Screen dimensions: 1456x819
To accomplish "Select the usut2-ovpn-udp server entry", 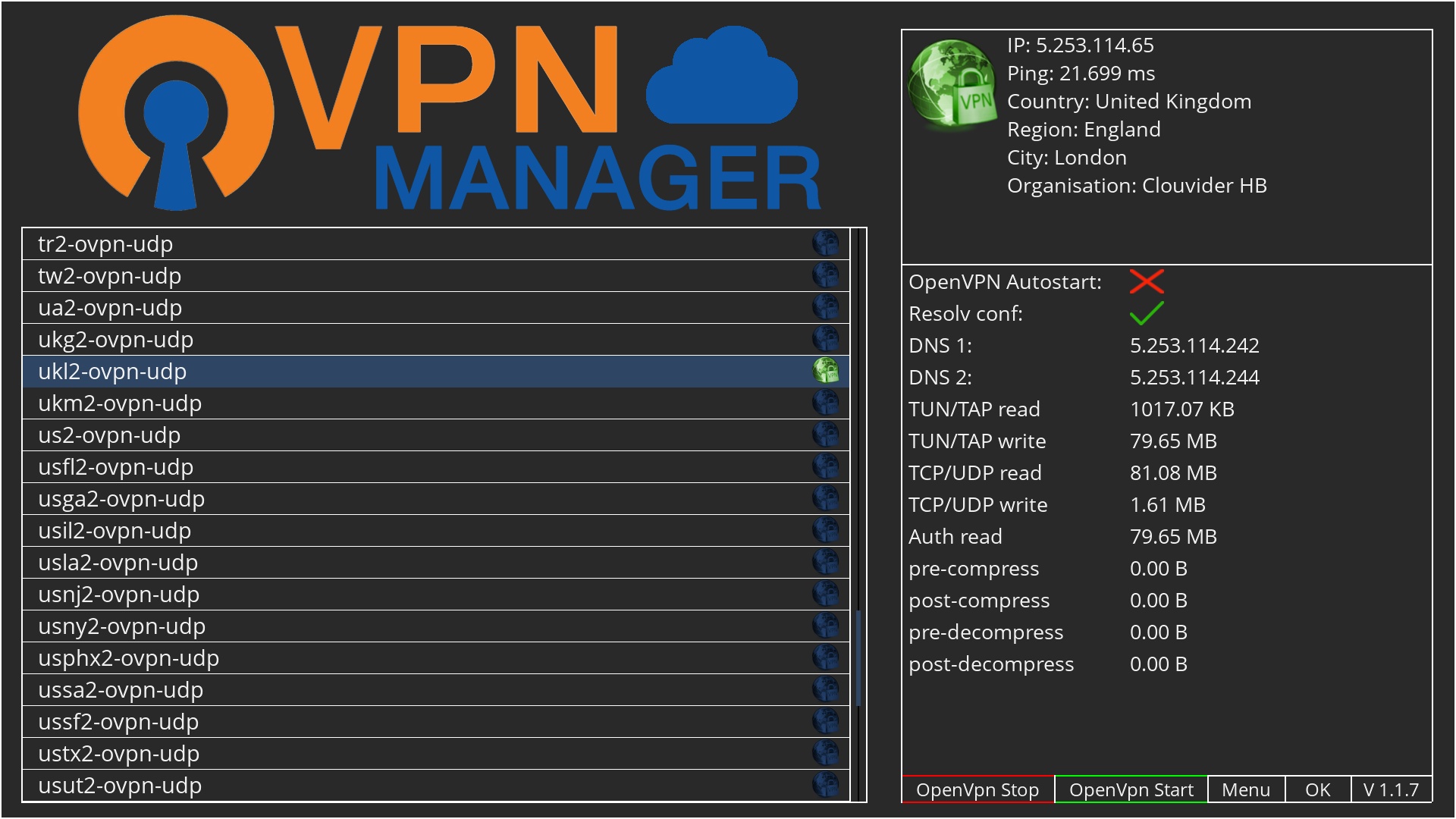I will pos(436,786).
